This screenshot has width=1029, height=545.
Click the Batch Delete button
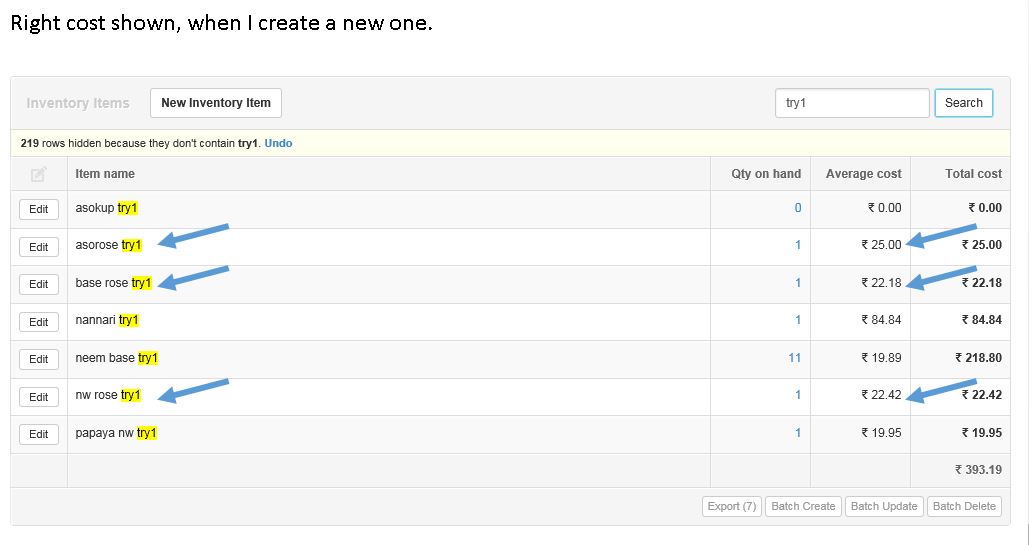coord(964,506)
